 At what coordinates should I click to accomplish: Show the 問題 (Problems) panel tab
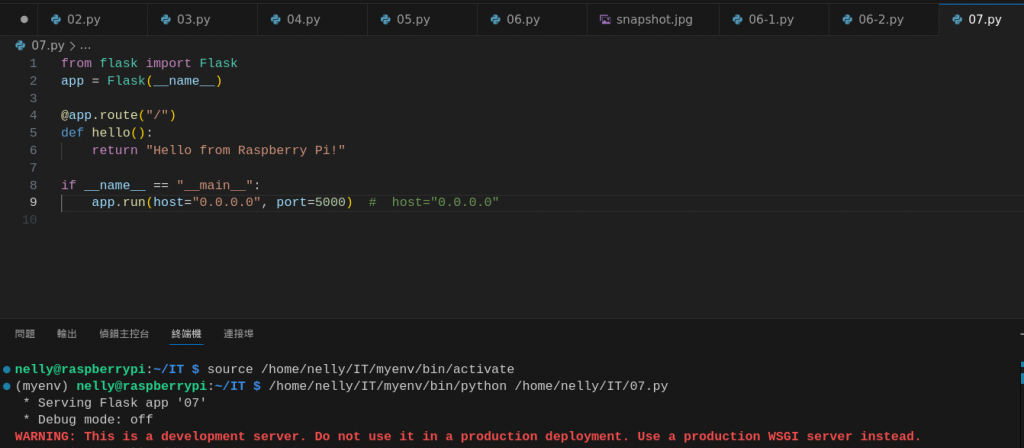(x=25, y=333)
